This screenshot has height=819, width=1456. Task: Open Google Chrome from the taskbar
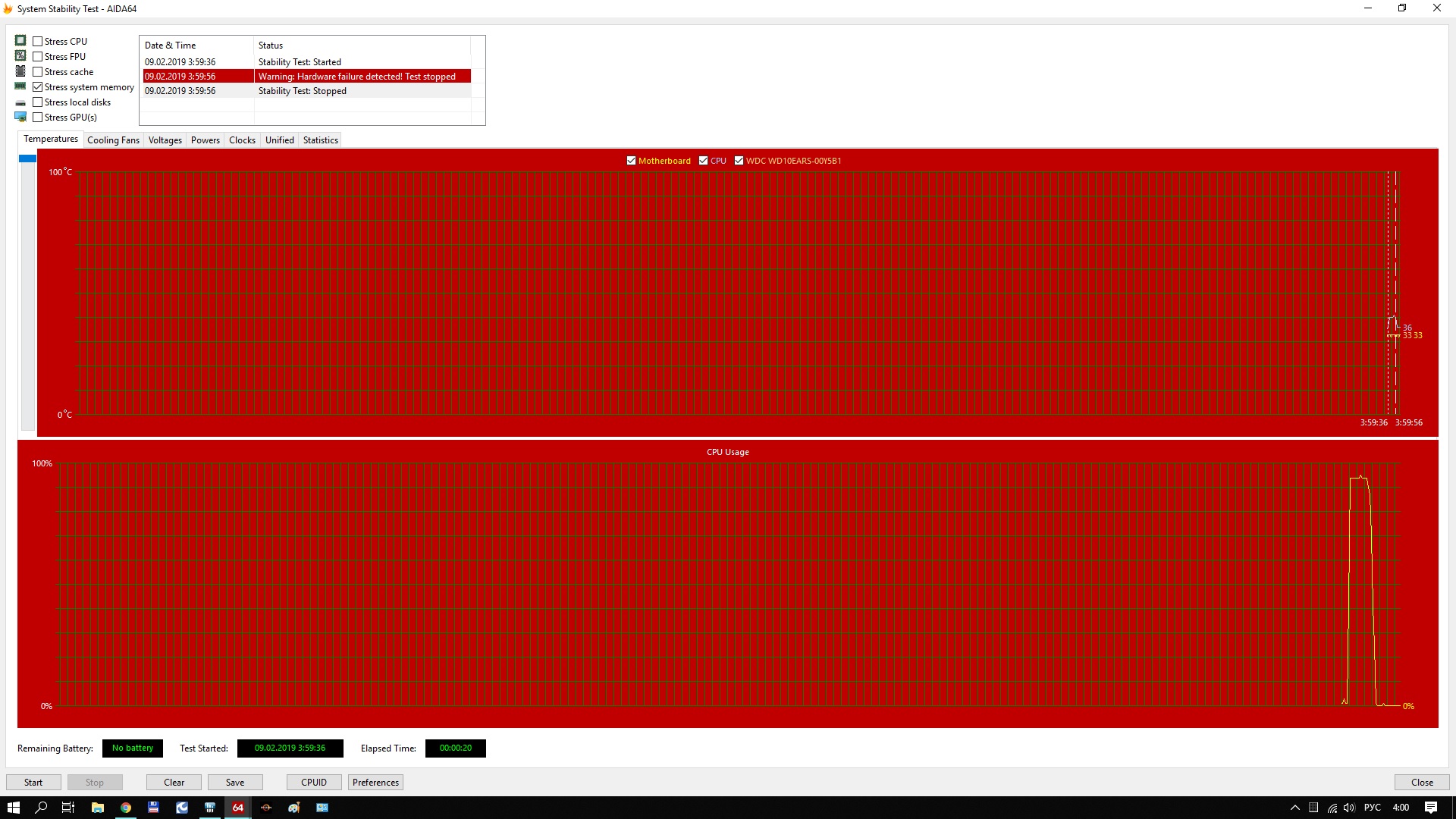126,808
